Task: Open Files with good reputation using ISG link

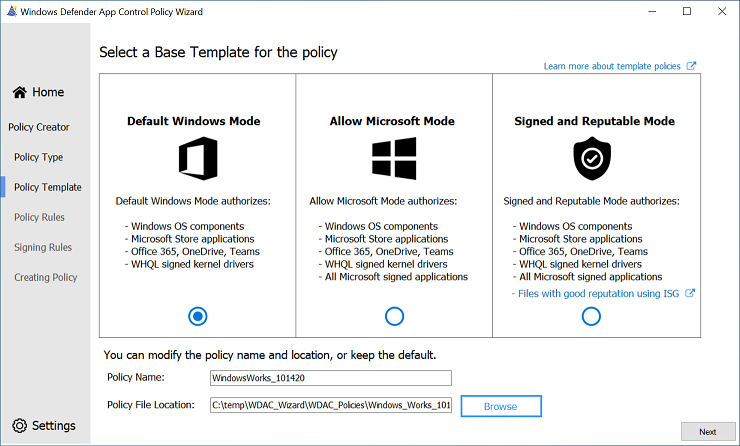Action: click(597, 293)
